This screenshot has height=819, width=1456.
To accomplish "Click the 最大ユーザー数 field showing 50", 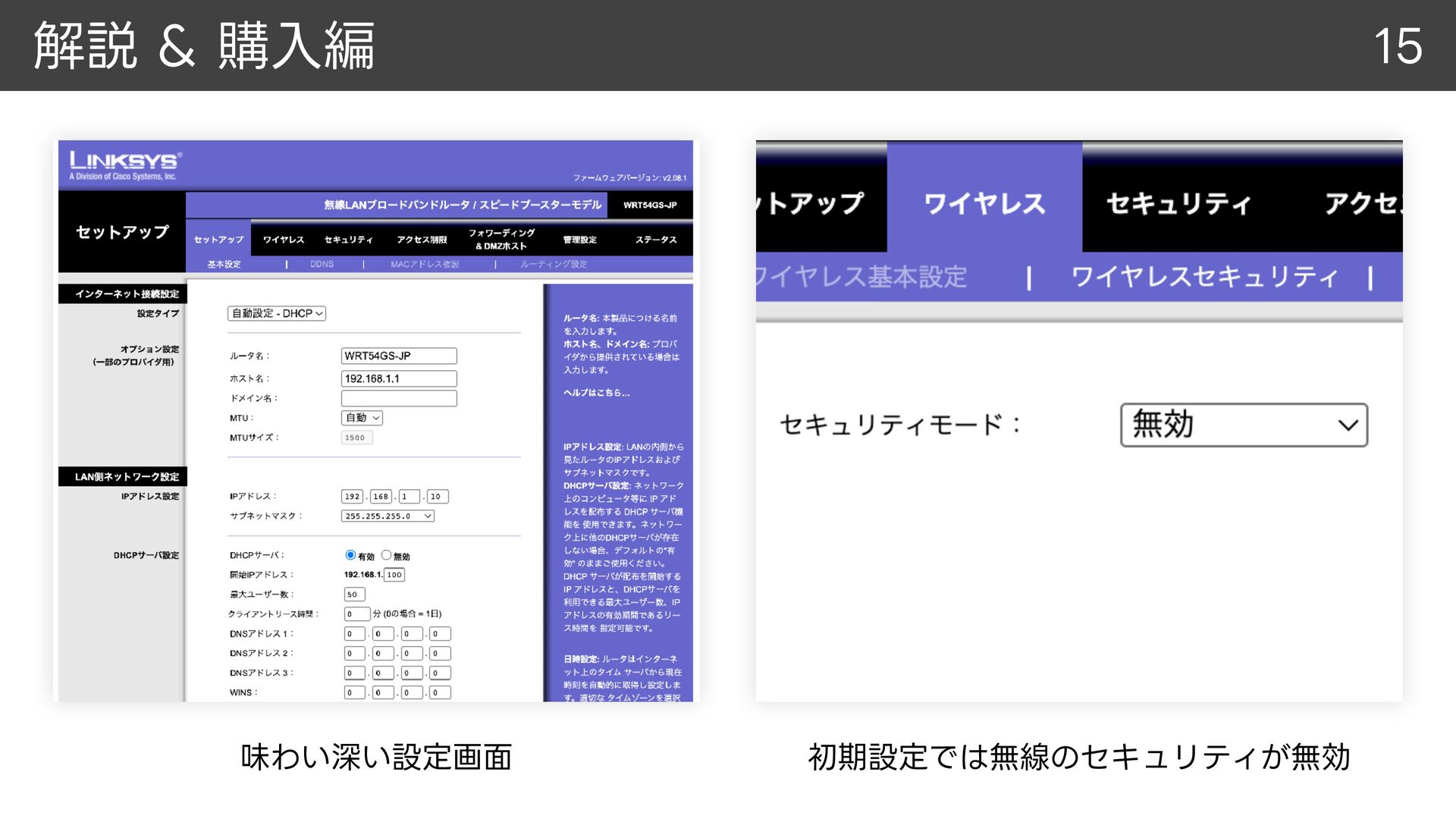I will coord(354,595).
